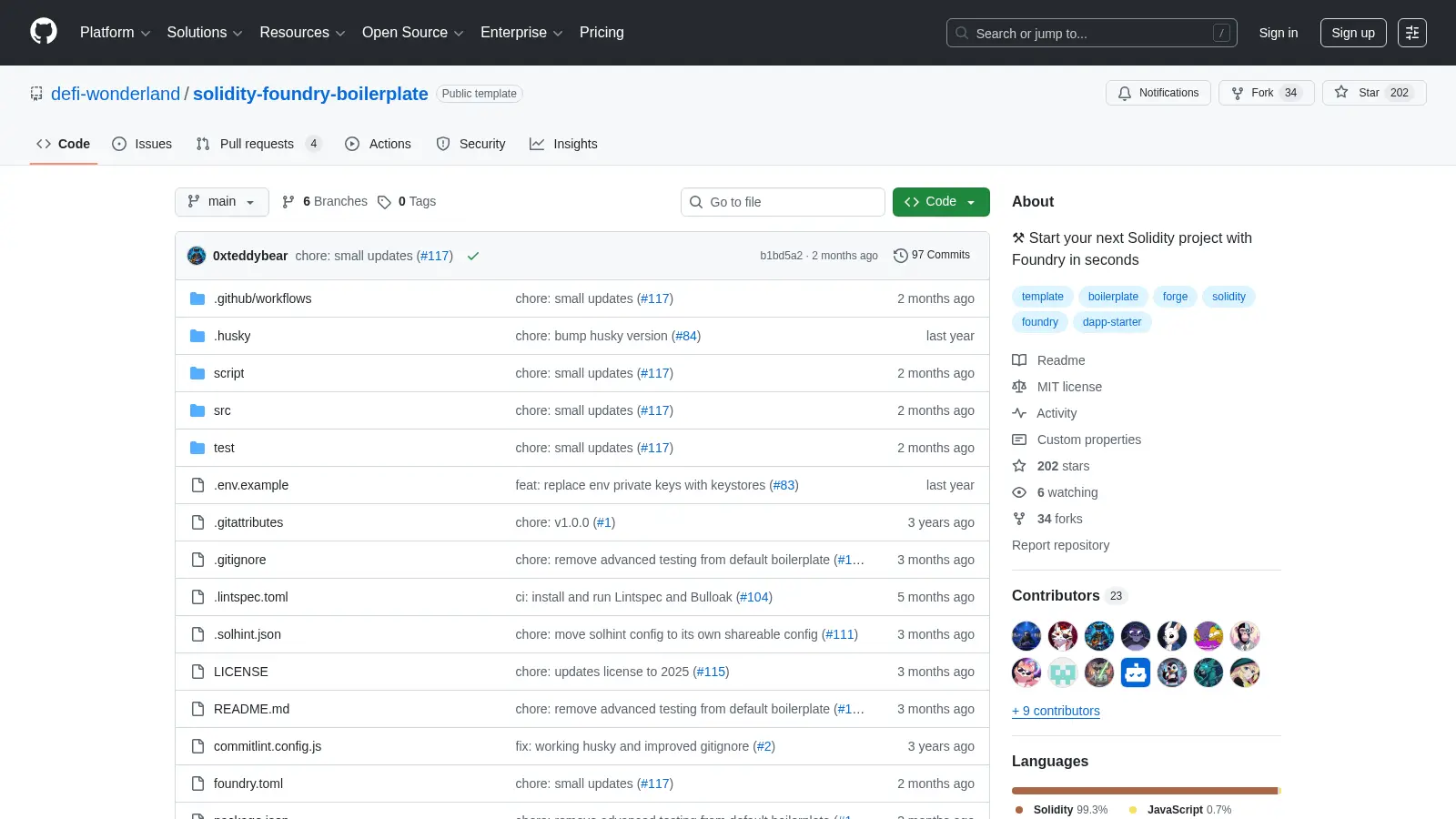Star the repository with Star button

tap(1374, 93)
